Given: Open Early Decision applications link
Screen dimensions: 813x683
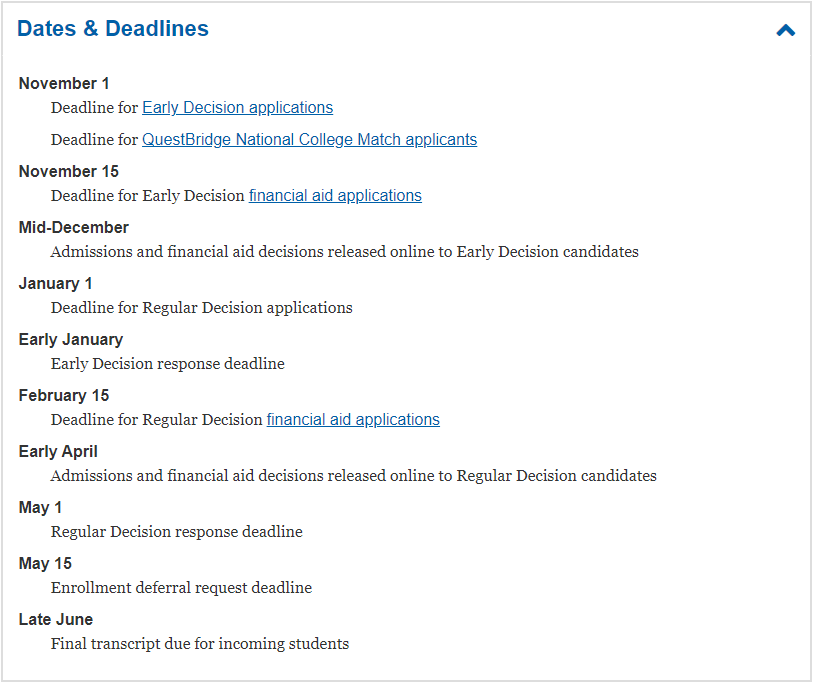Looking at the screenshot, I should point(237,107).
